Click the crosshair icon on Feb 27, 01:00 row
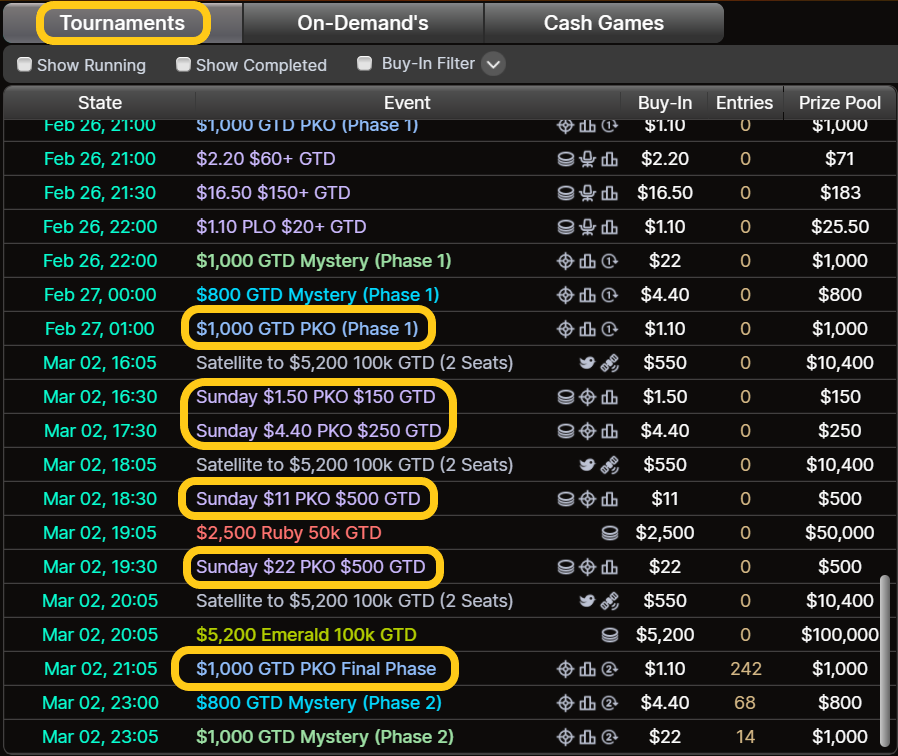898x756 pixels. pos(565,329)
